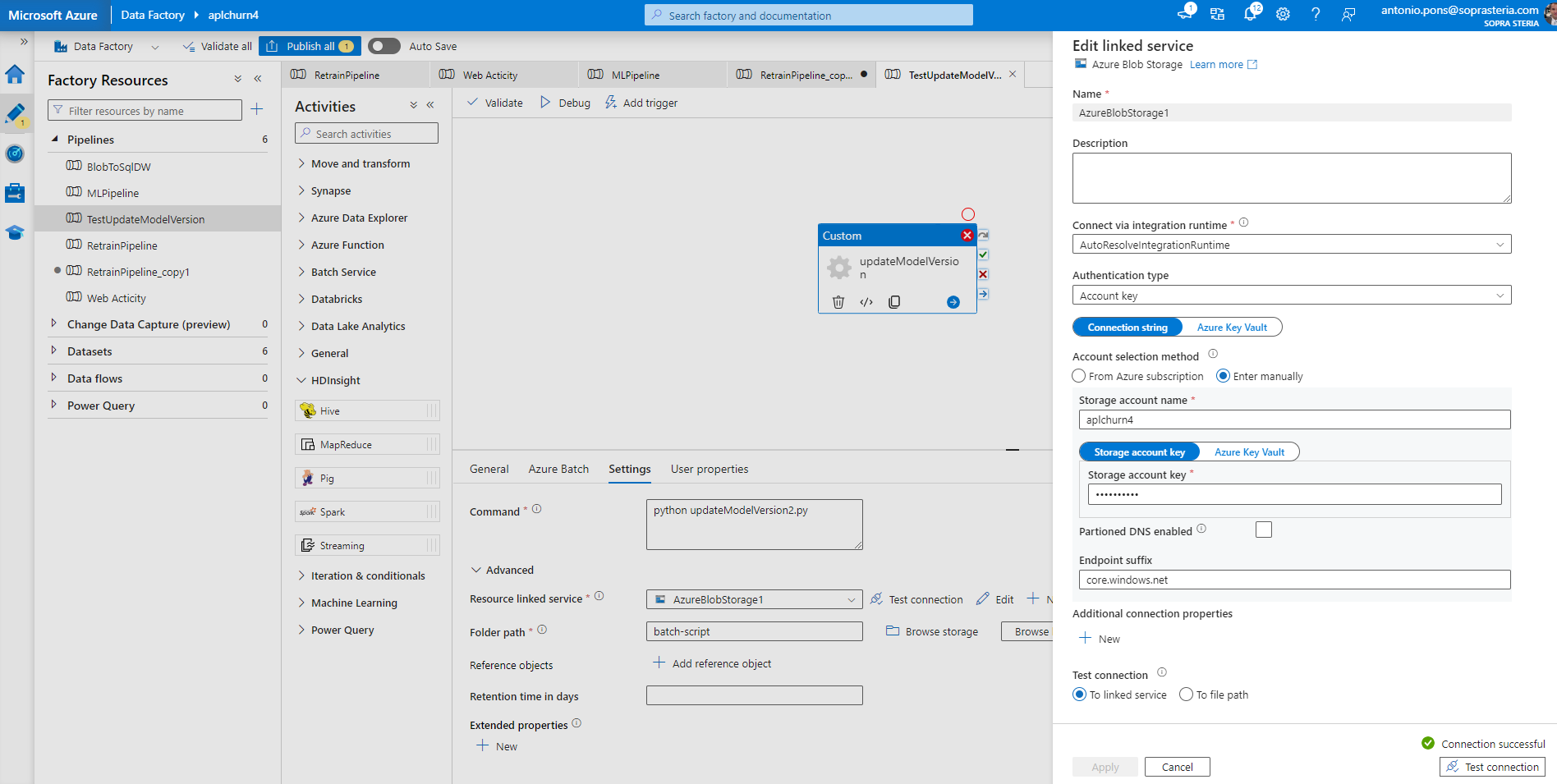This screenshot has height=784, width=1557.
Task: Open the Learn more link
Action: coord(1223,64)
